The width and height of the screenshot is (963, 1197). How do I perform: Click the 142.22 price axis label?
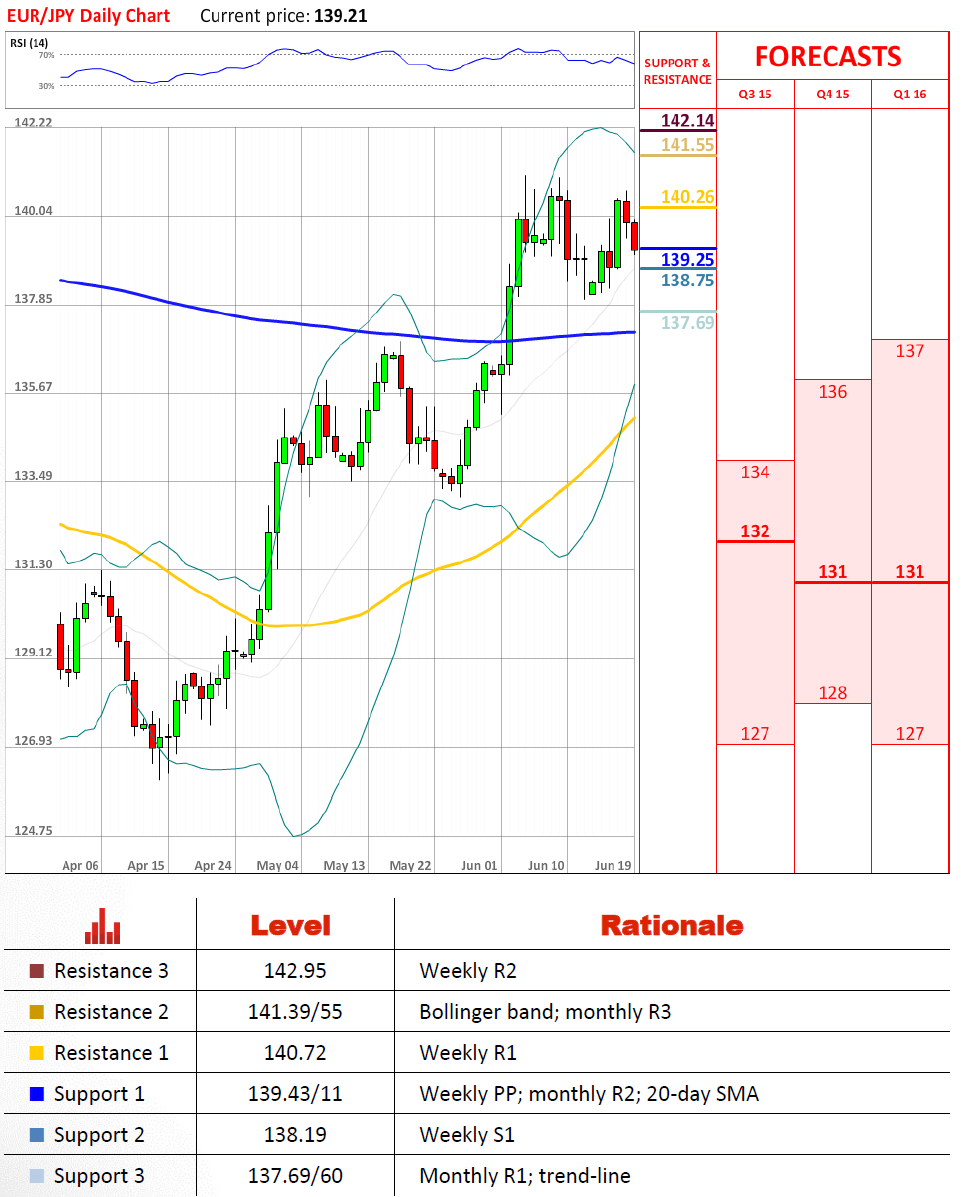[x=34, y=123]
